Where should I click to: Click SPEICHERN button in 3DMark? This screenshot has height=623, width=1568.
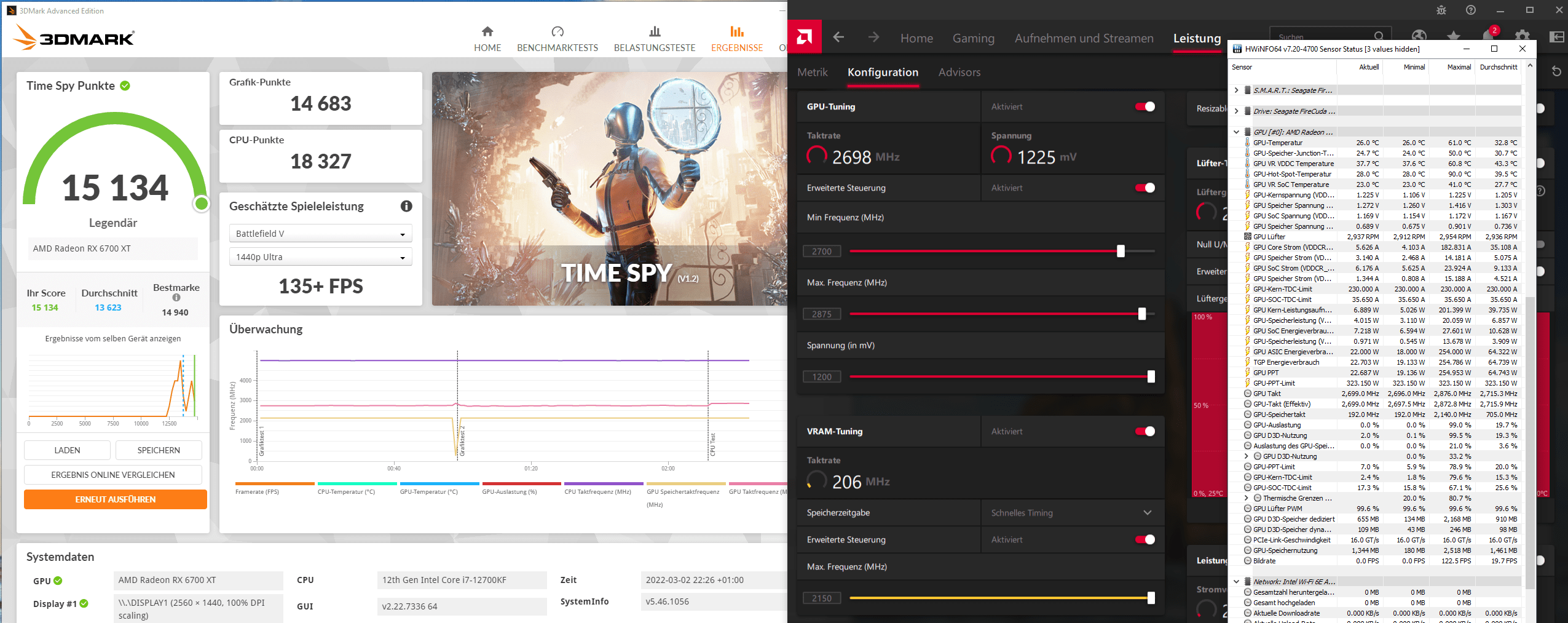pos(159,450)
